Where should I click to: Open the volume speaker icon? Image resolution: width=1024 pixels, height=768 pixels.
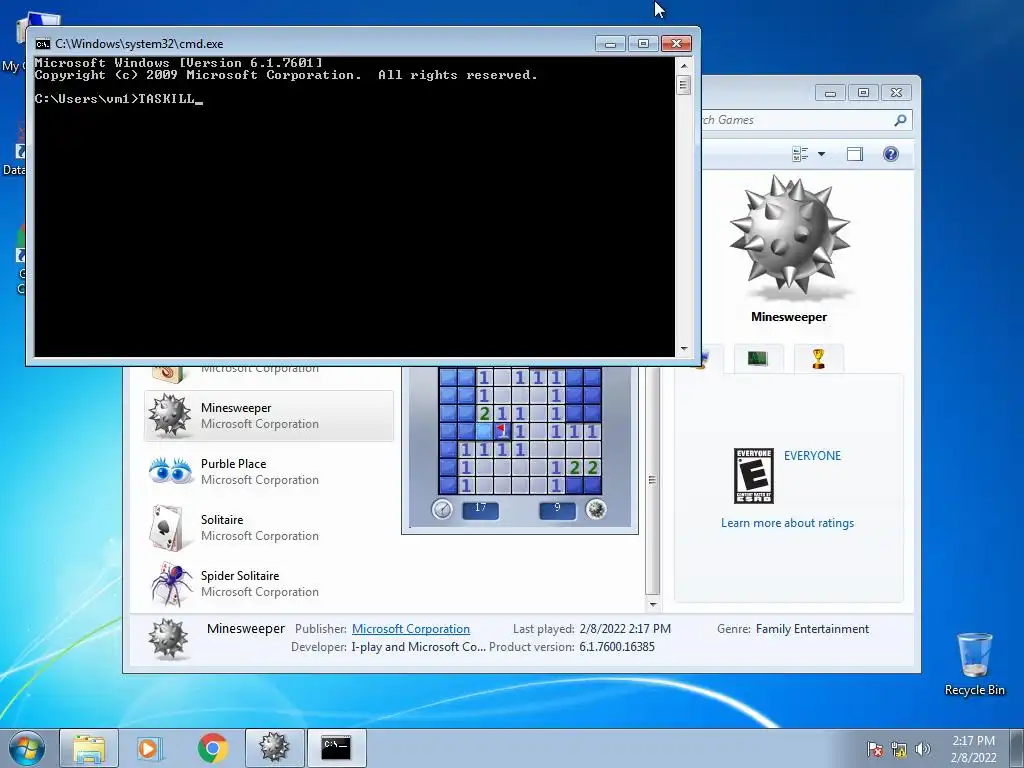[x=923, y=750]
